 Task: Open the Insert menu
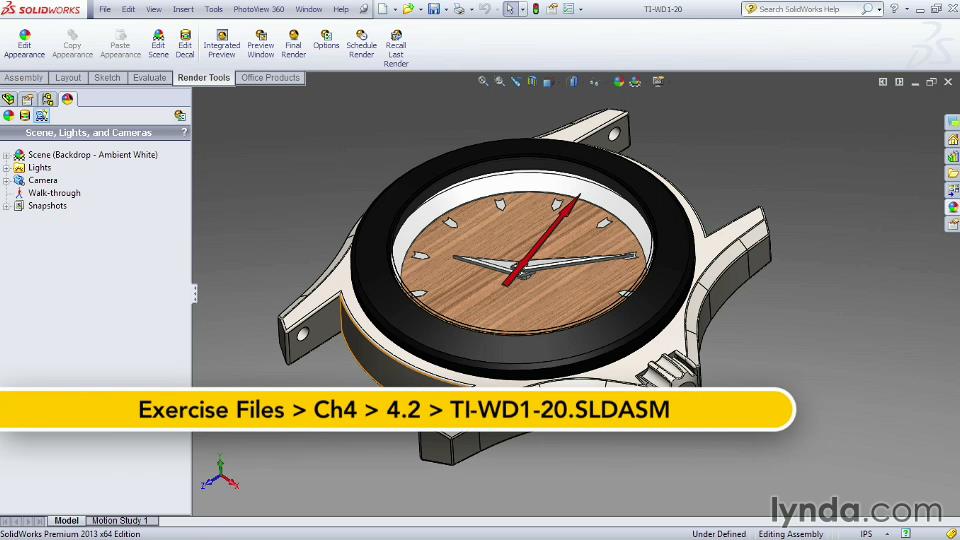coord(183,9)
